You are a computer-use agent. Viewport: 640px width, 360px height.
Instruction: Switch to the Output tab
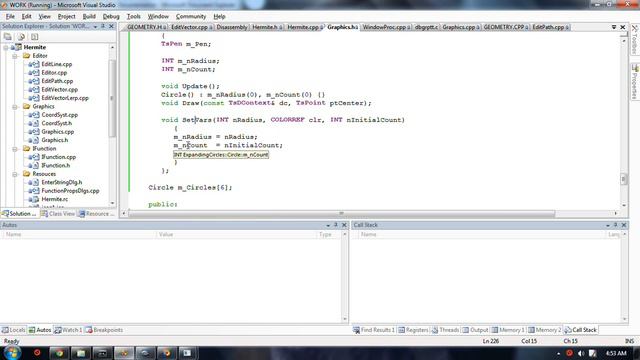coord(476,330)
